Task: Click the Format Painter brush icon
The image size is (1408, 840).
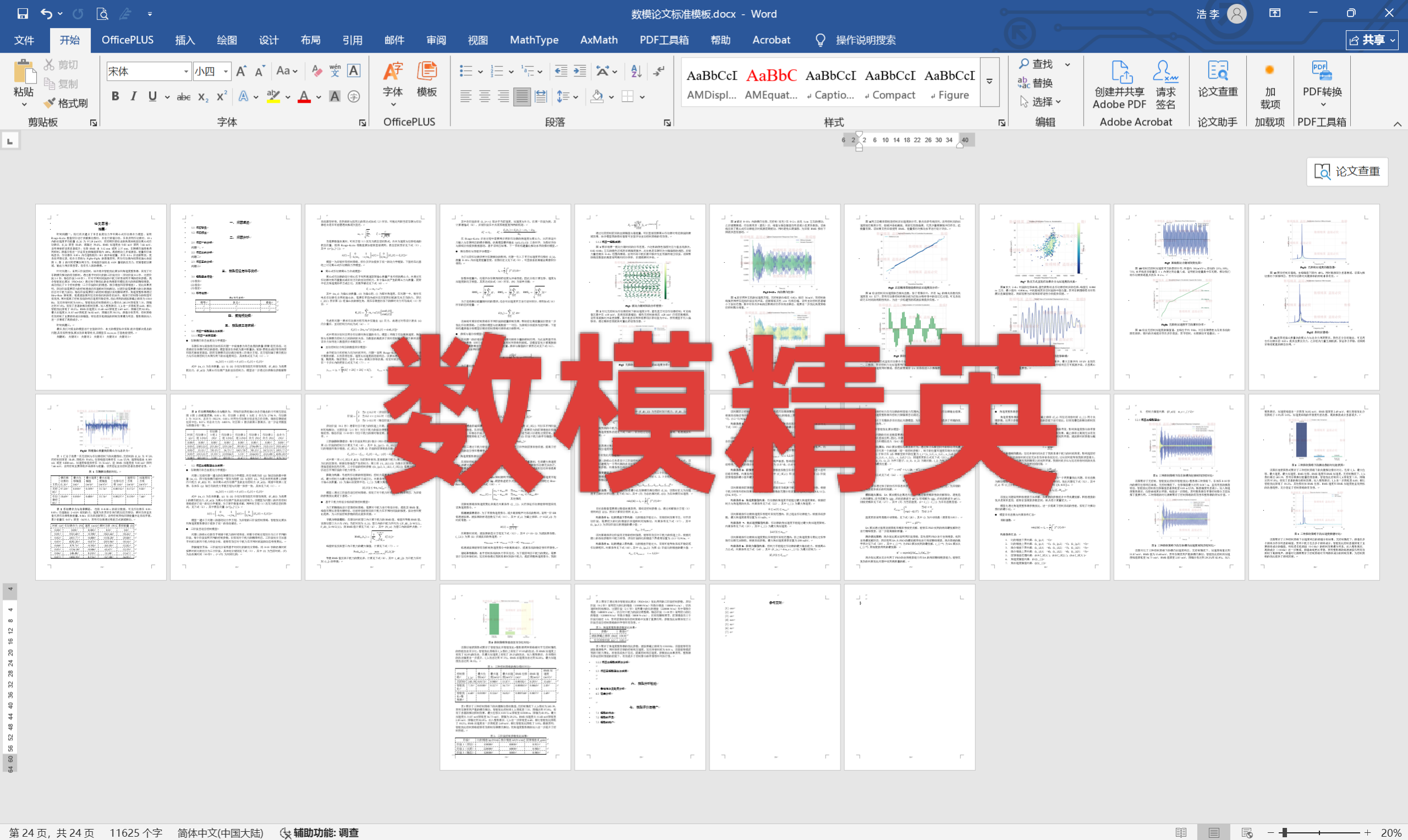Action: click(x=50, y=103)
